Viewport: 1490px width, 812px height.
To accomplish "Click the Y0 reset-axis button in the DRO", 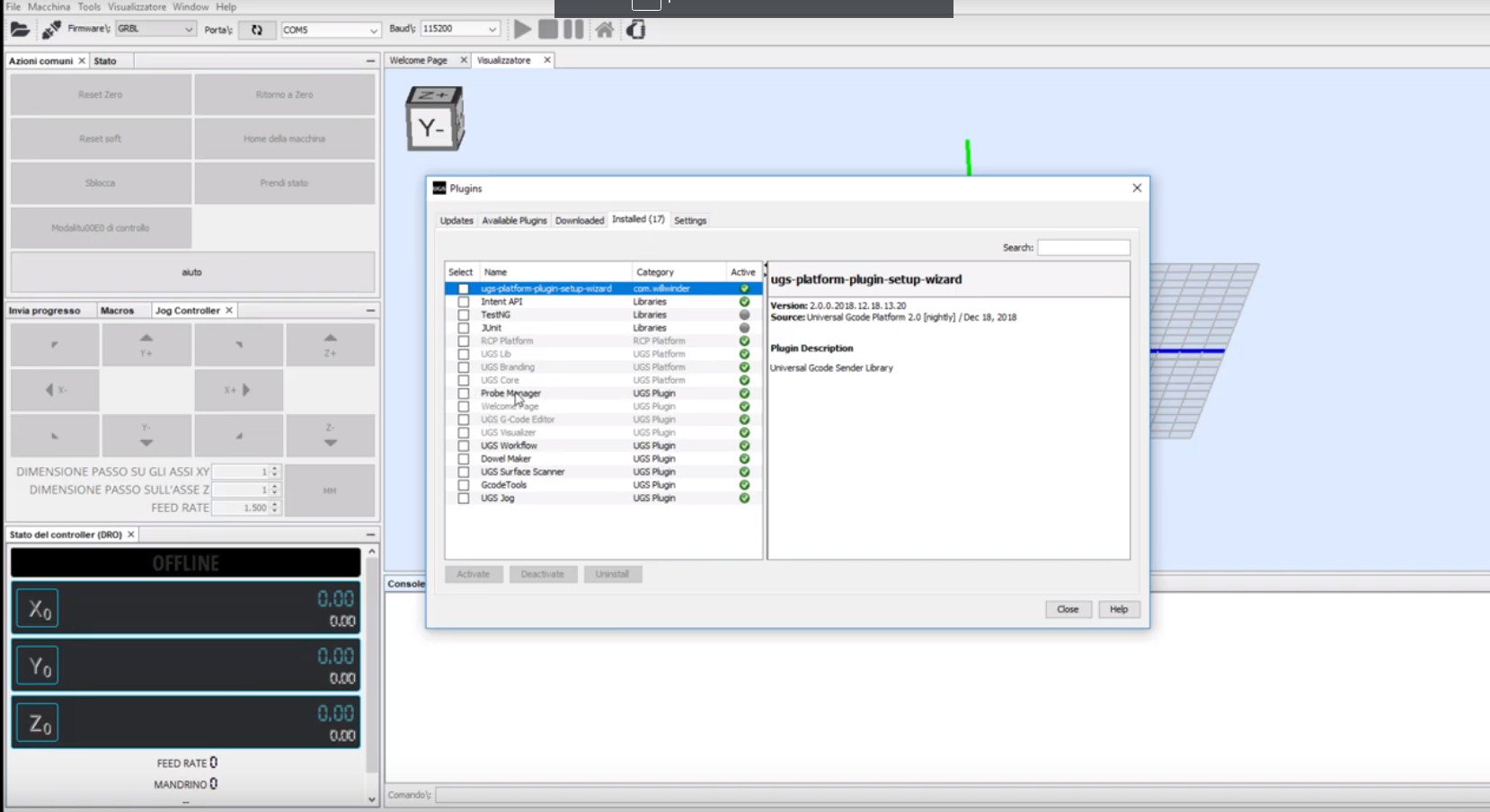I will (x=38, y=666).
